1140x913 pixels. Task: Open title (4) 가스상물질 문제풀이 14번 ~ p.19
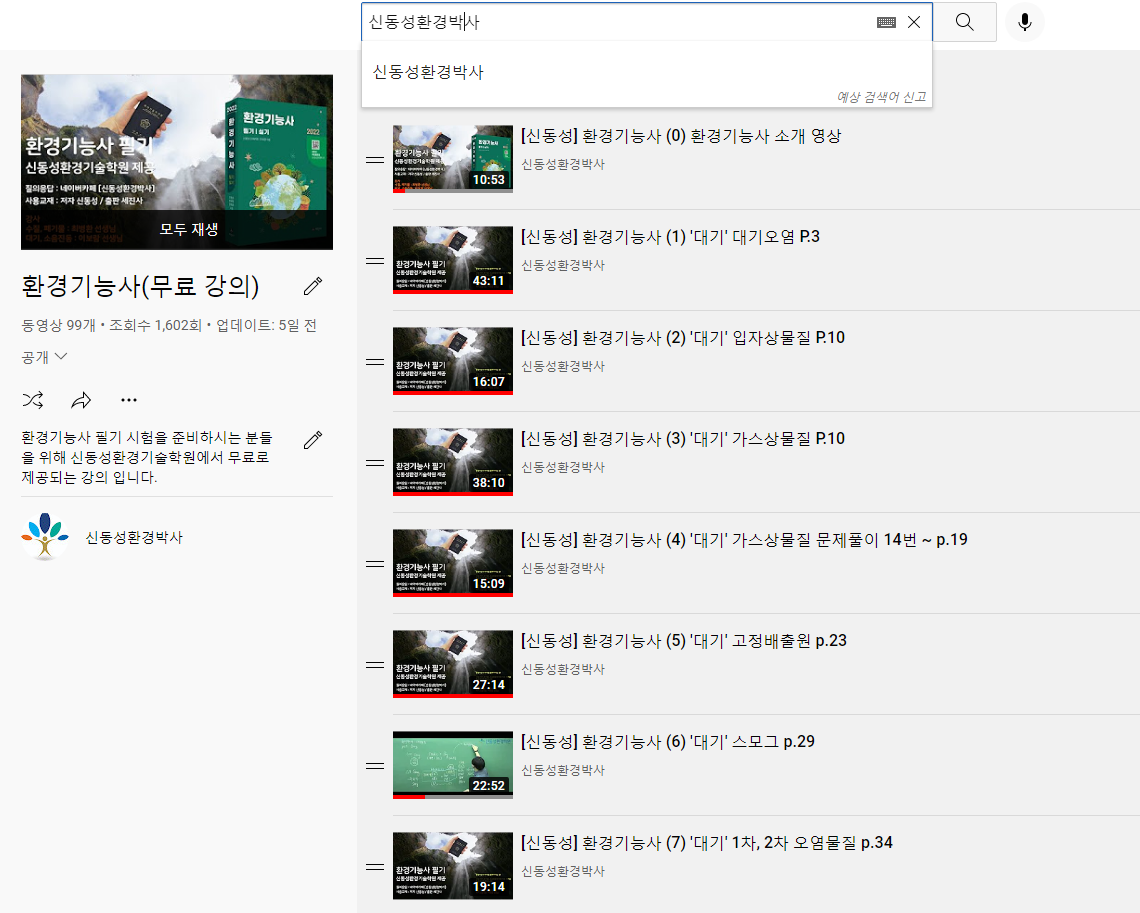744,540
